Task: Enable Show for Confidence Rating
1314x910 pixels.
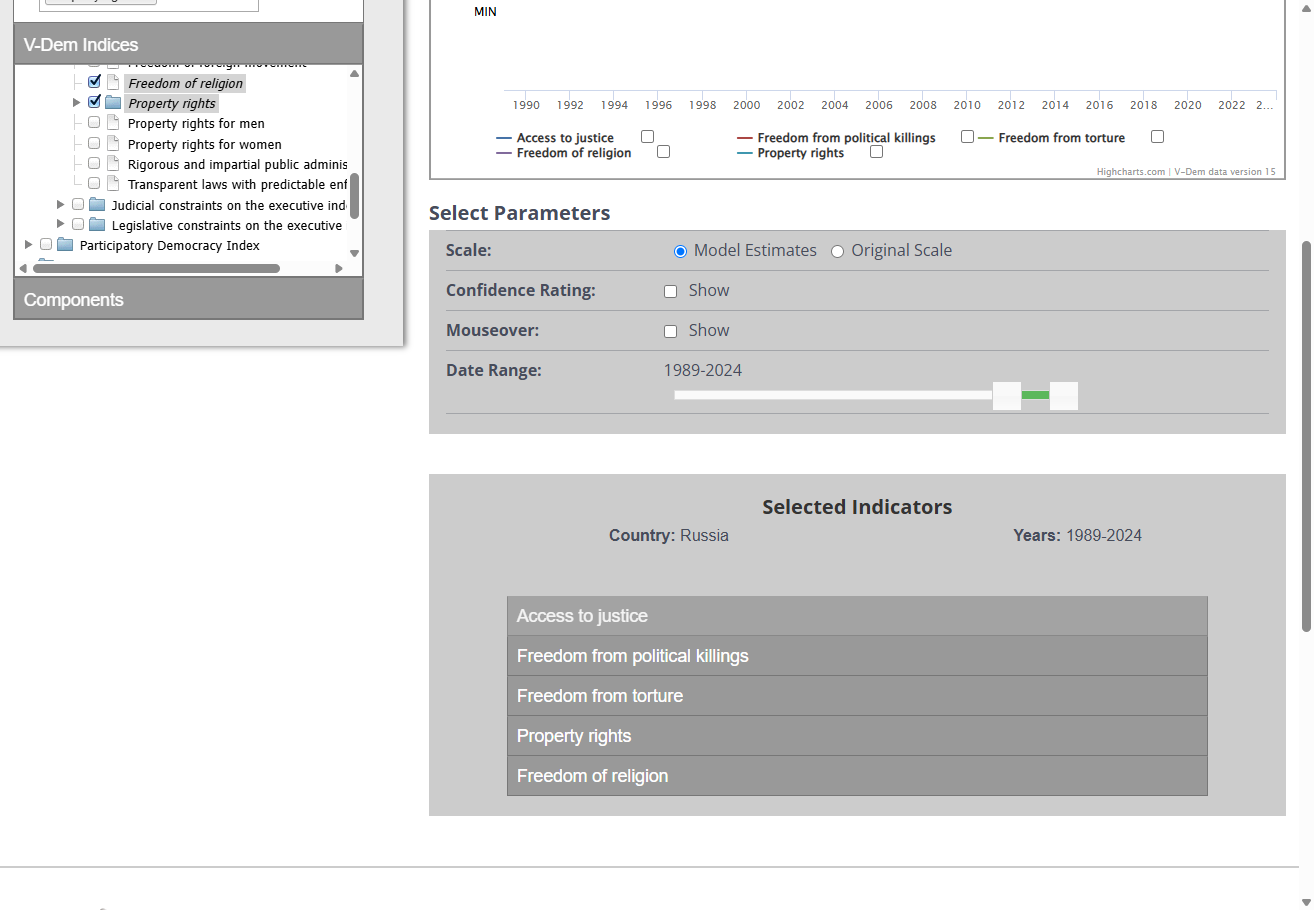Action: [671, 291]
